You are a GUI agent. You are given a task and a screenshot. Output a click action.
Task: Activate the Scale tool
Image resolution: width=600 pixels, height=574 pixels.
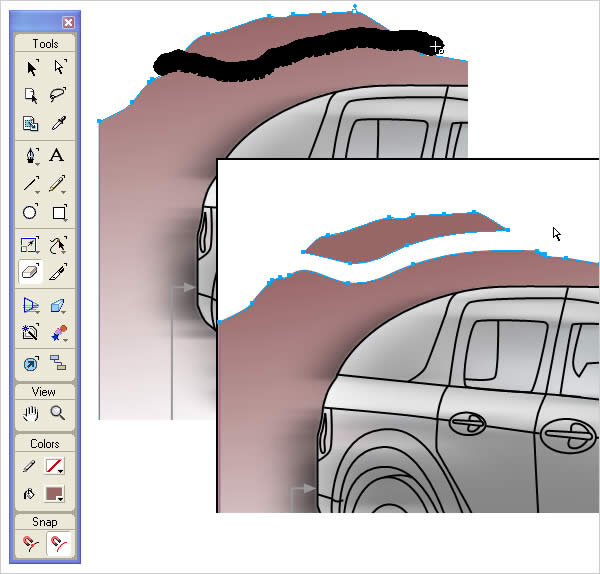pyautogui.click(x=29, y=245)
